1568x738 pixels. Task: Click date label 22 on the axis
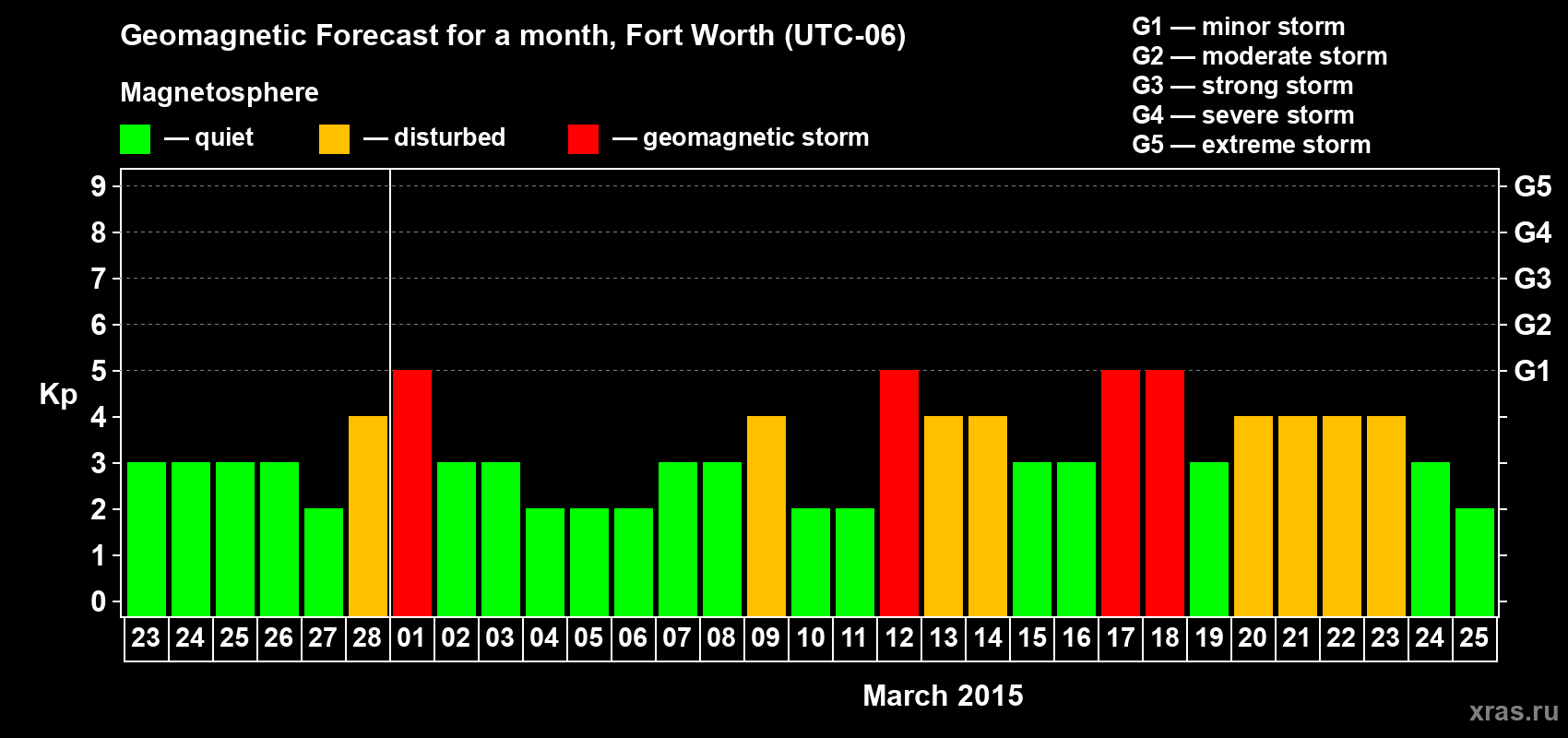pyautogui.click(x=1341, y=637)
